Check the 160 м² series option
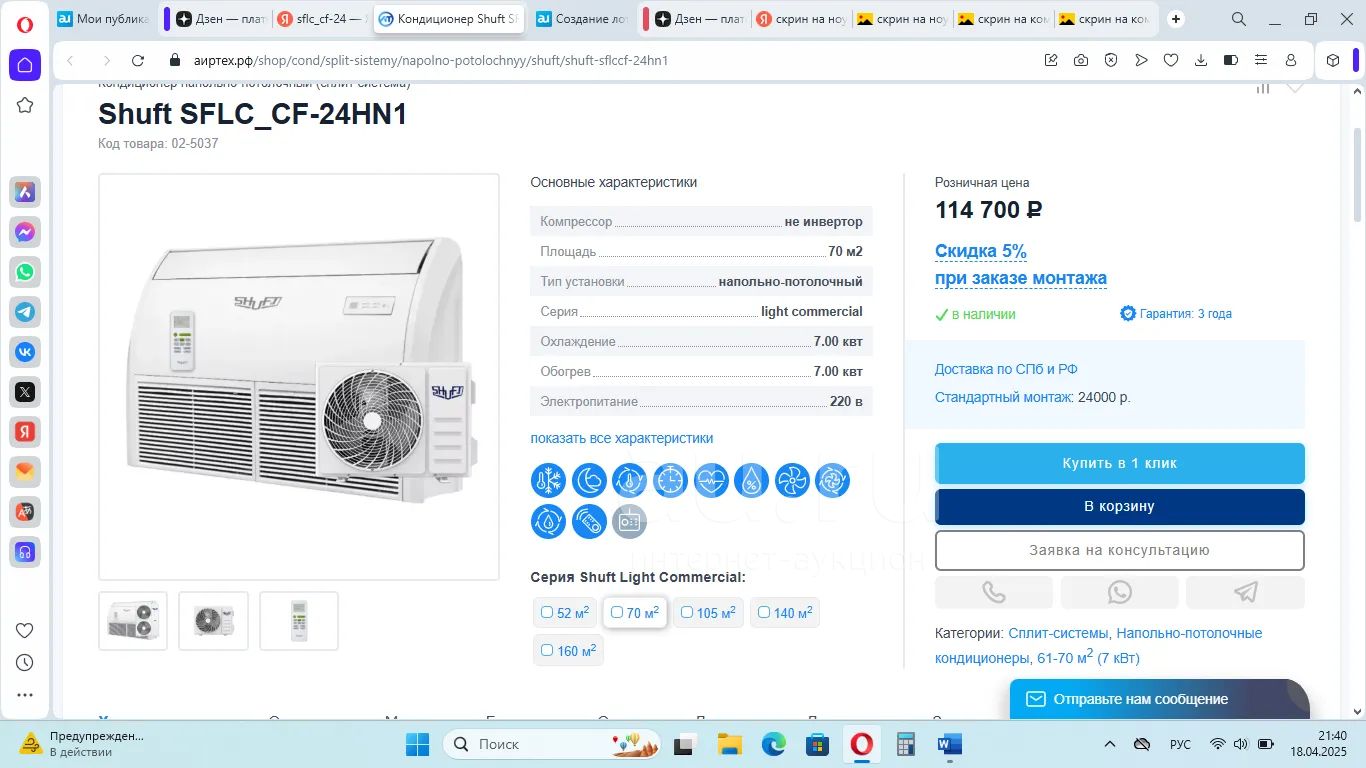The height and width of the screenshot is (768, 1366). pyautogui.click(x=568, y=650)
